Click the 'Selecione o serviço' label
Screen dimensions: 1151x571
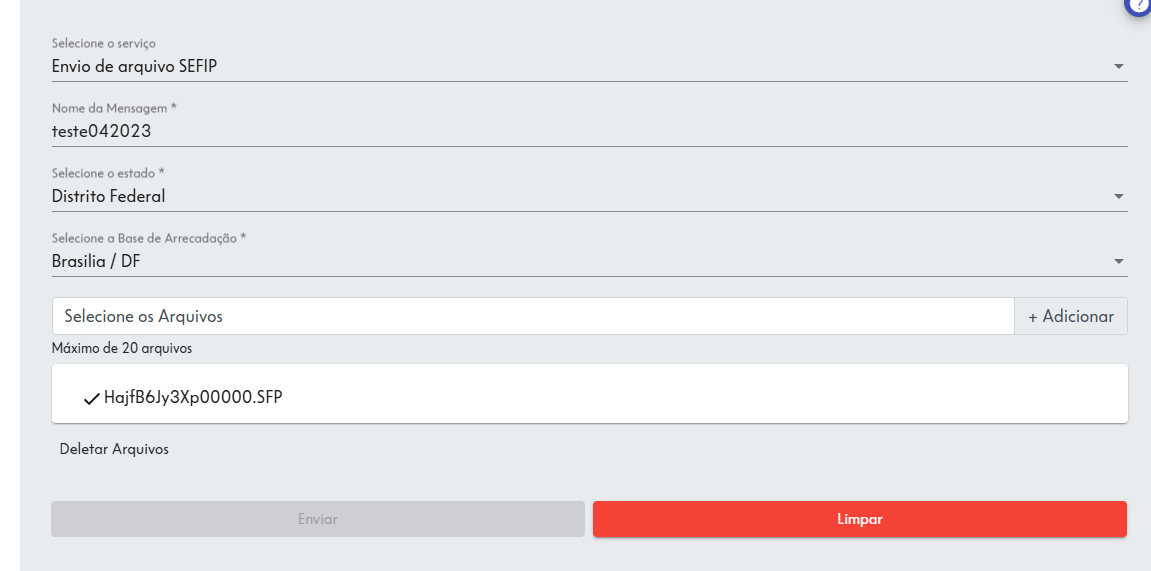[x=104, y=44]
